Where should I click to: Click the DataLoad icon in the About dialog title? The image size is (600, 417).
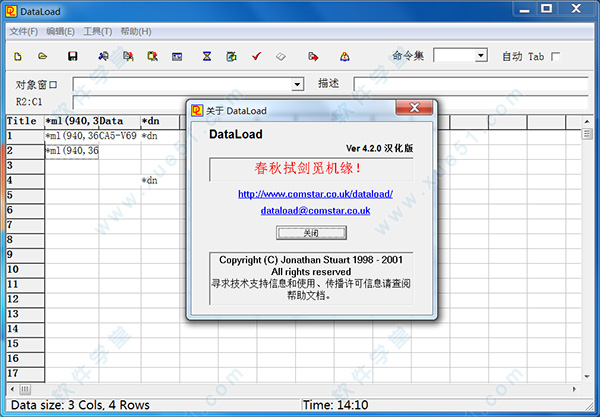197,110
